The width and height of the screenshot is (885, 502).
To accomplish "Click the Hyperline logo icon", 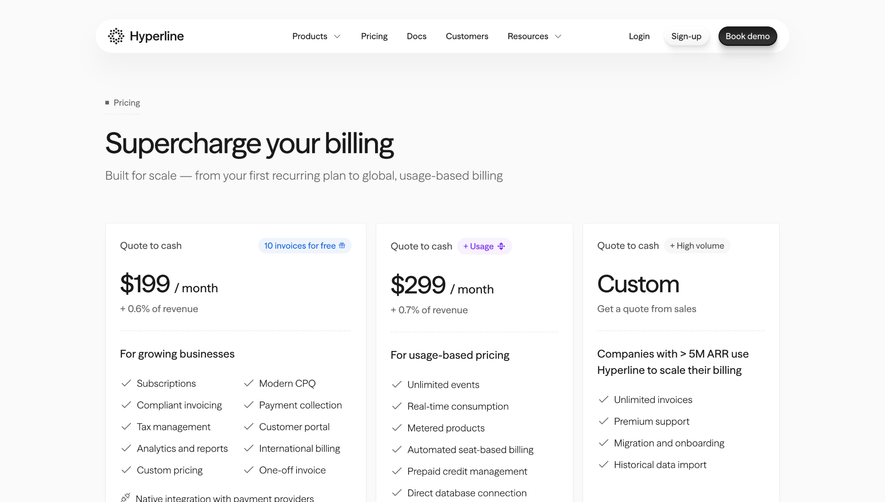I will pyautogui.click(x=116, y=36).
